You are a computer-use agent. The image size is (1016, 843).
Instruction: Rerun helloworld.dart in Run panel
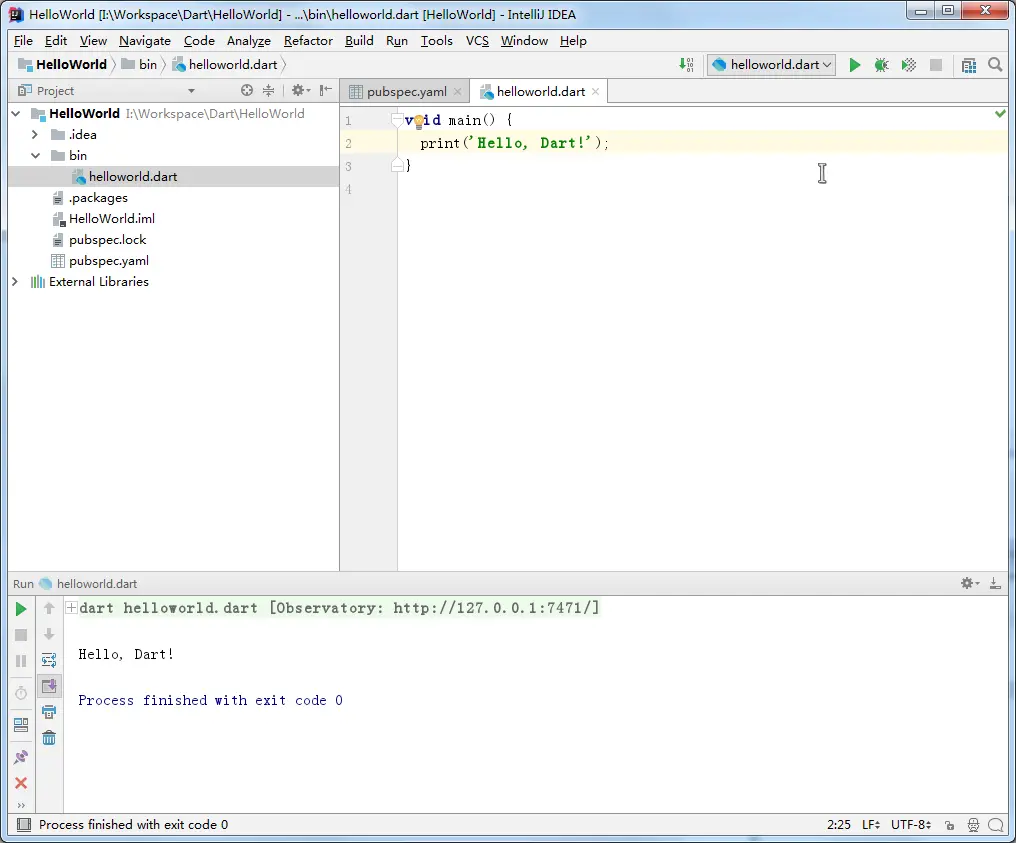pyautogui.click(x=21, y=609)
